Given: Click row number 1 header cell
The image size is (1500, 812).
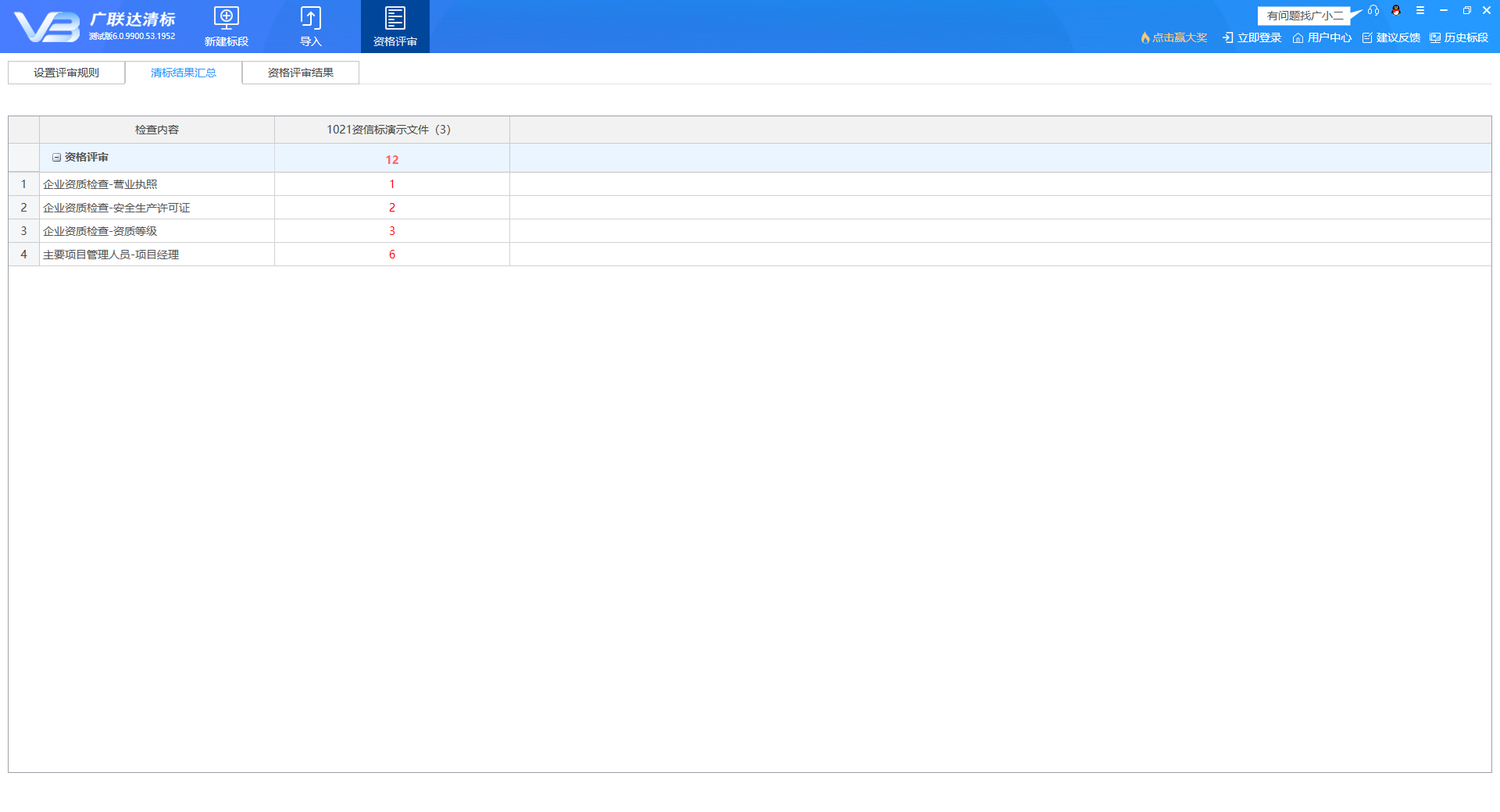Looking at the screenshot, I should pos(23,184).
